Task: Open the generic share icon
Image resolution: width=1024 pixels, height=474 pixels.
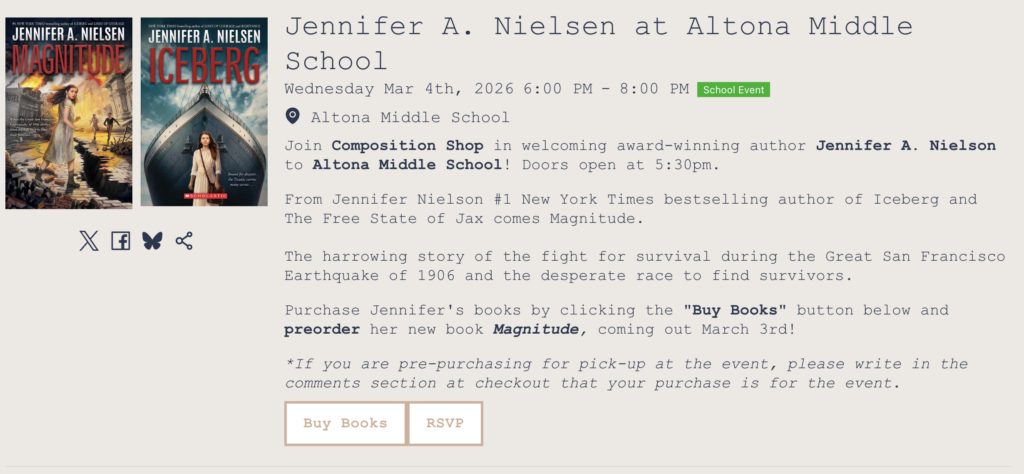Action: point(184,241)
